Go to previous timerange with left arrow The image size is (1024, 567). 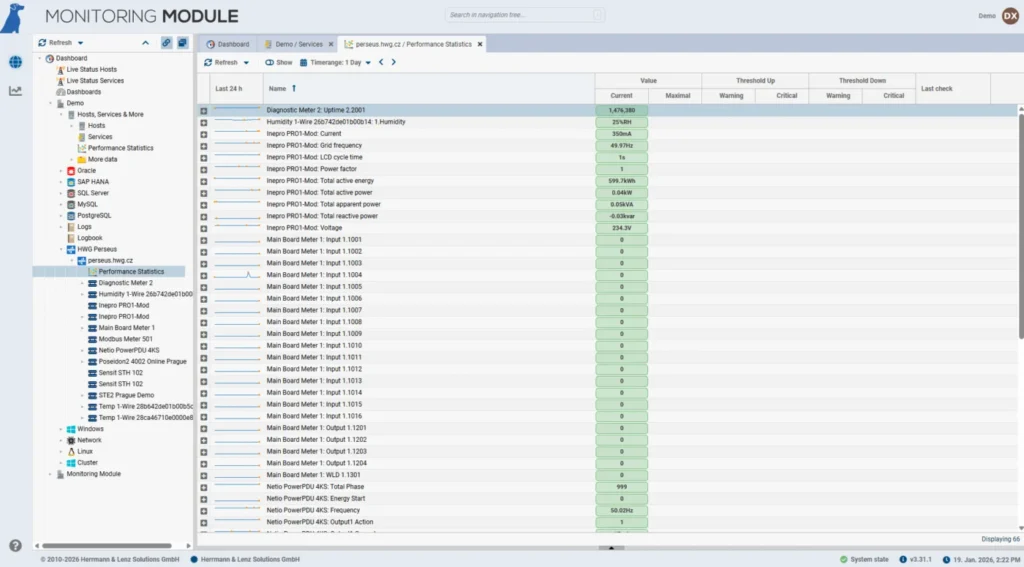coord(381,62)
